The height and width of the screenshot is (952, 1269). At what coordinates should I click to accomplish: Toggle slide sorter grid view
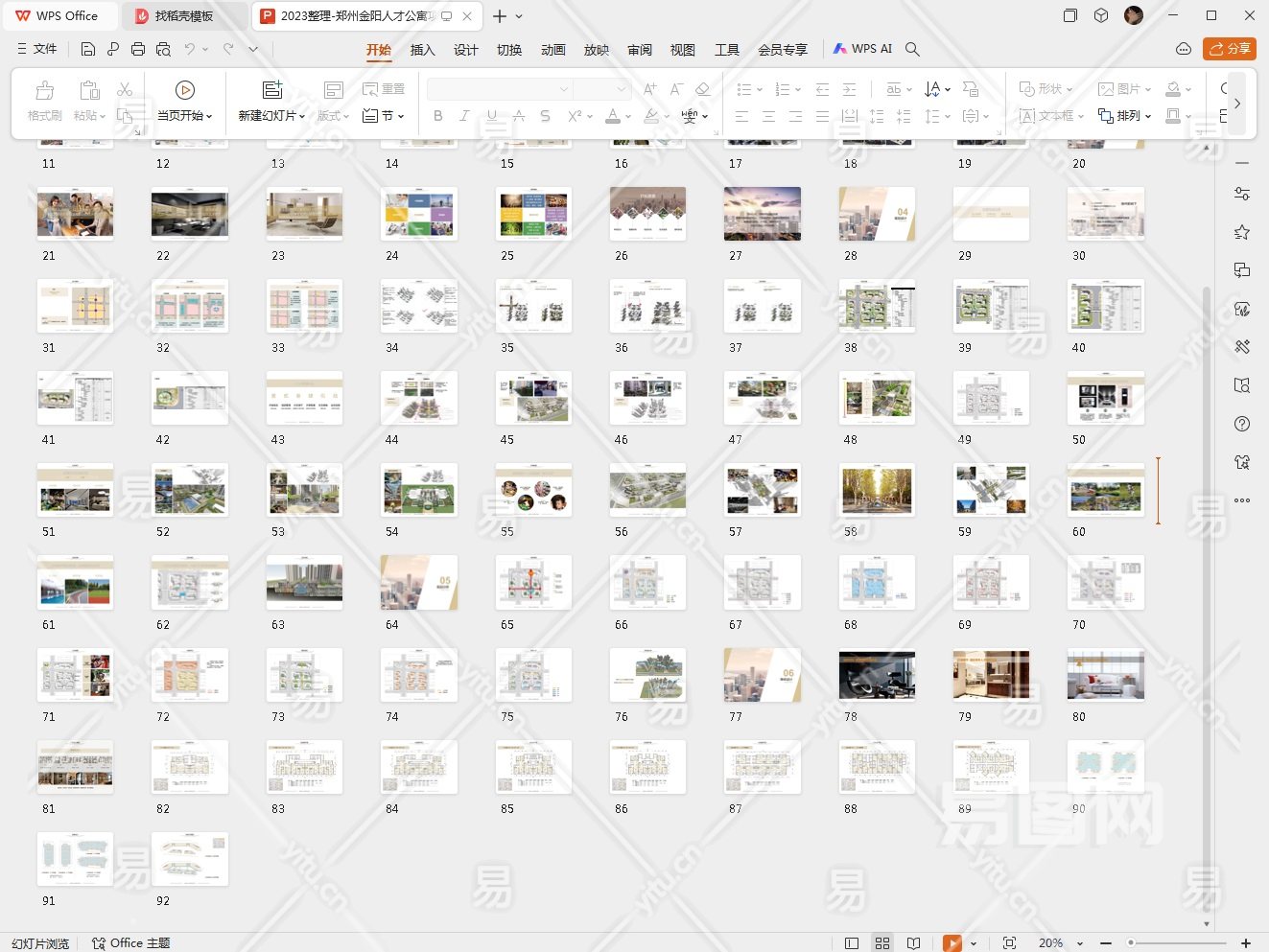pyautogui.click(x=882, y=943)
